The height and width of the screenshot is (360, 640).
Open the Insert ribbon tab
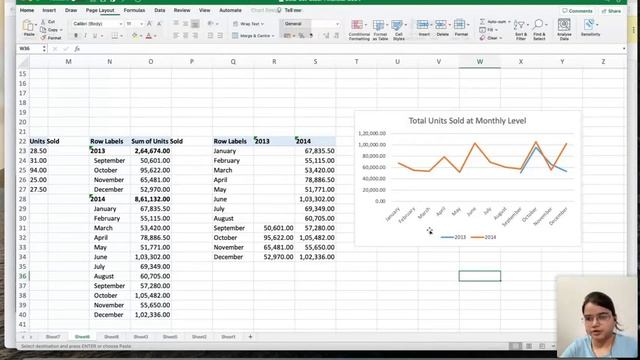[x=49, y=10]
